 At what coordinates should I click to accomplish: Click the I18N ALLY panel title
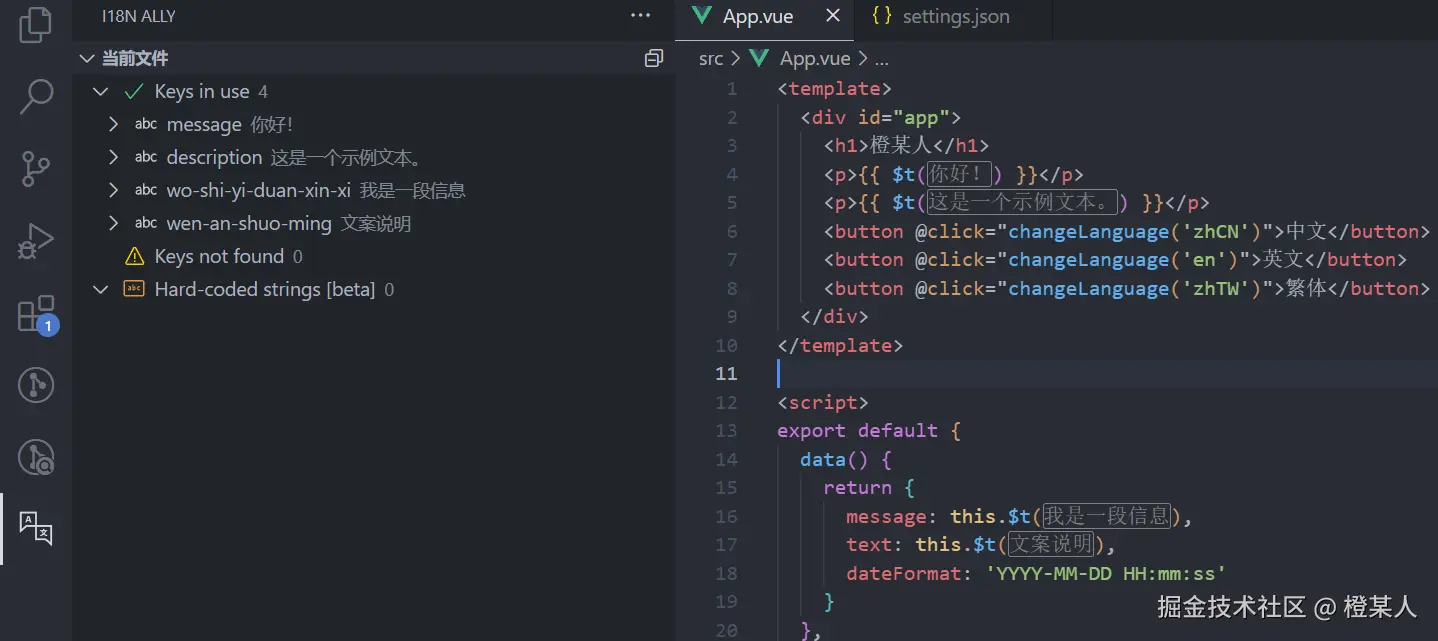coord(139,17)
